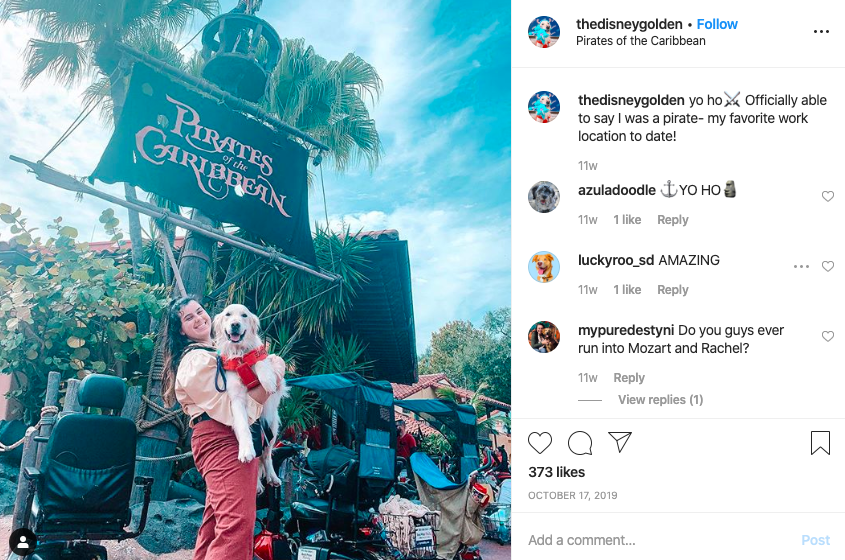Expand View replies (1)
This screenshot has height=560, width=845.
point(660,399)
